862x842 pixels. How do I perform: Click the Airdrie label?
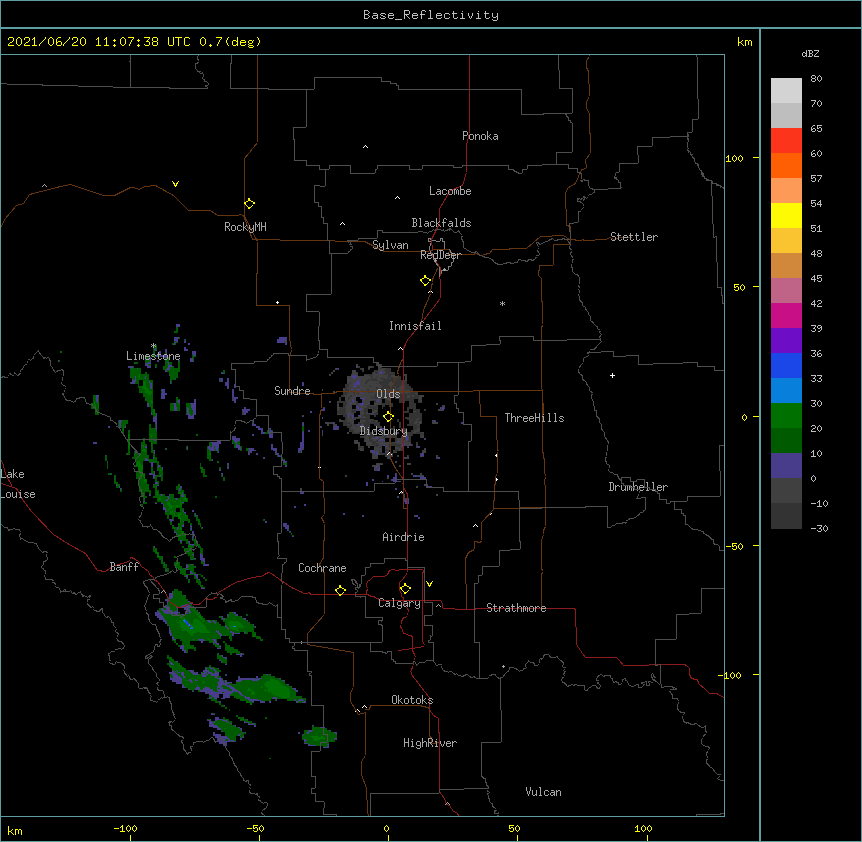(x=403, y=537)
